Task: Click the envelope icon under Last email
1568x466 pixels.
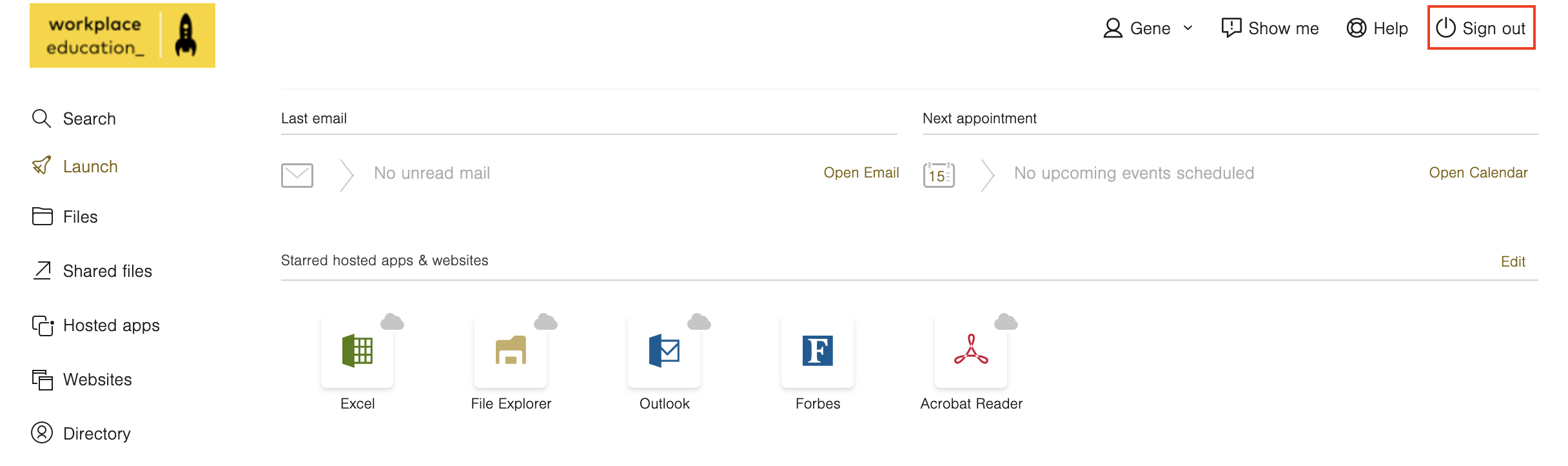Action: [x=297, y=175]
